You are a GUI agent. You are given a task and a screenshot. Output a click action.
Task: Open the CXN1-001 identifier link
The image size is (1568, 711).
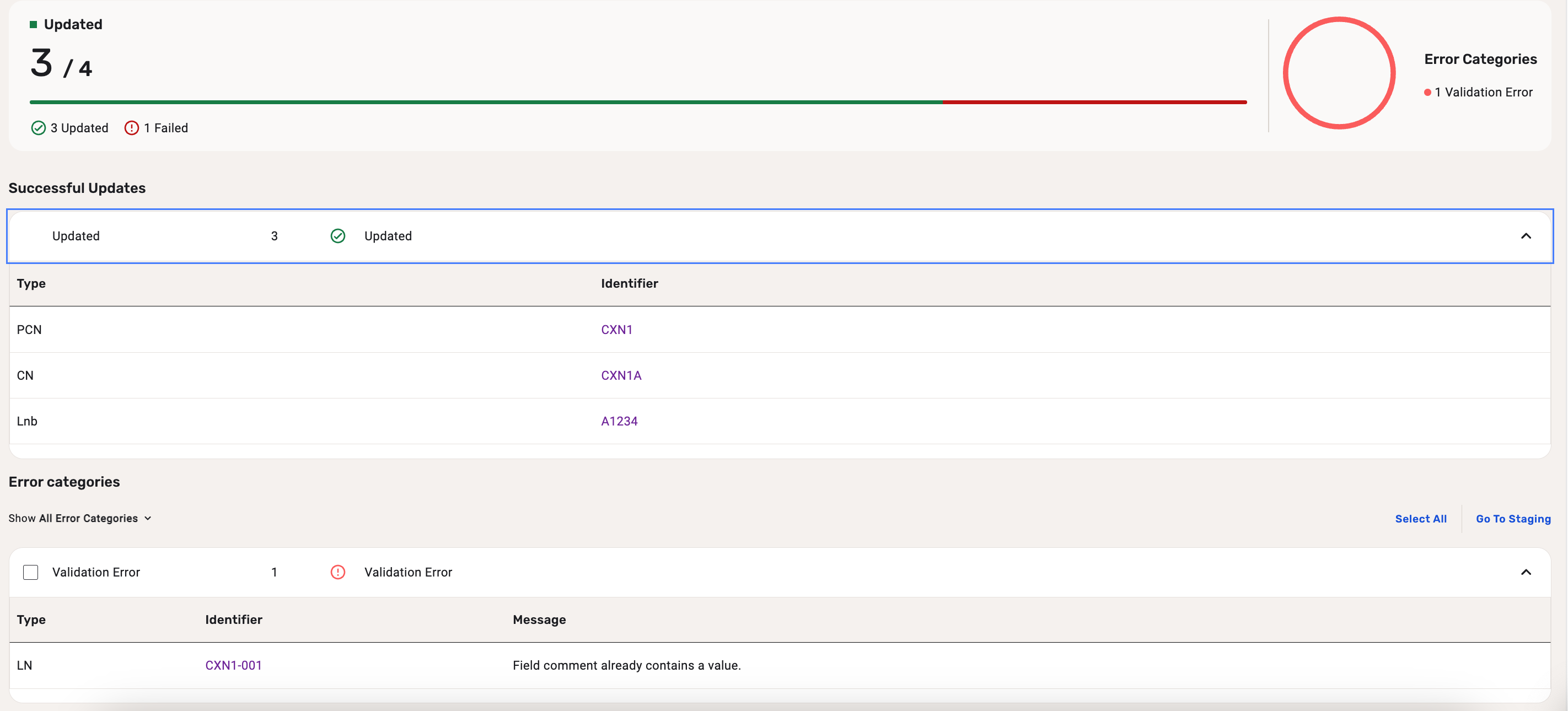(x=233, y=665)
